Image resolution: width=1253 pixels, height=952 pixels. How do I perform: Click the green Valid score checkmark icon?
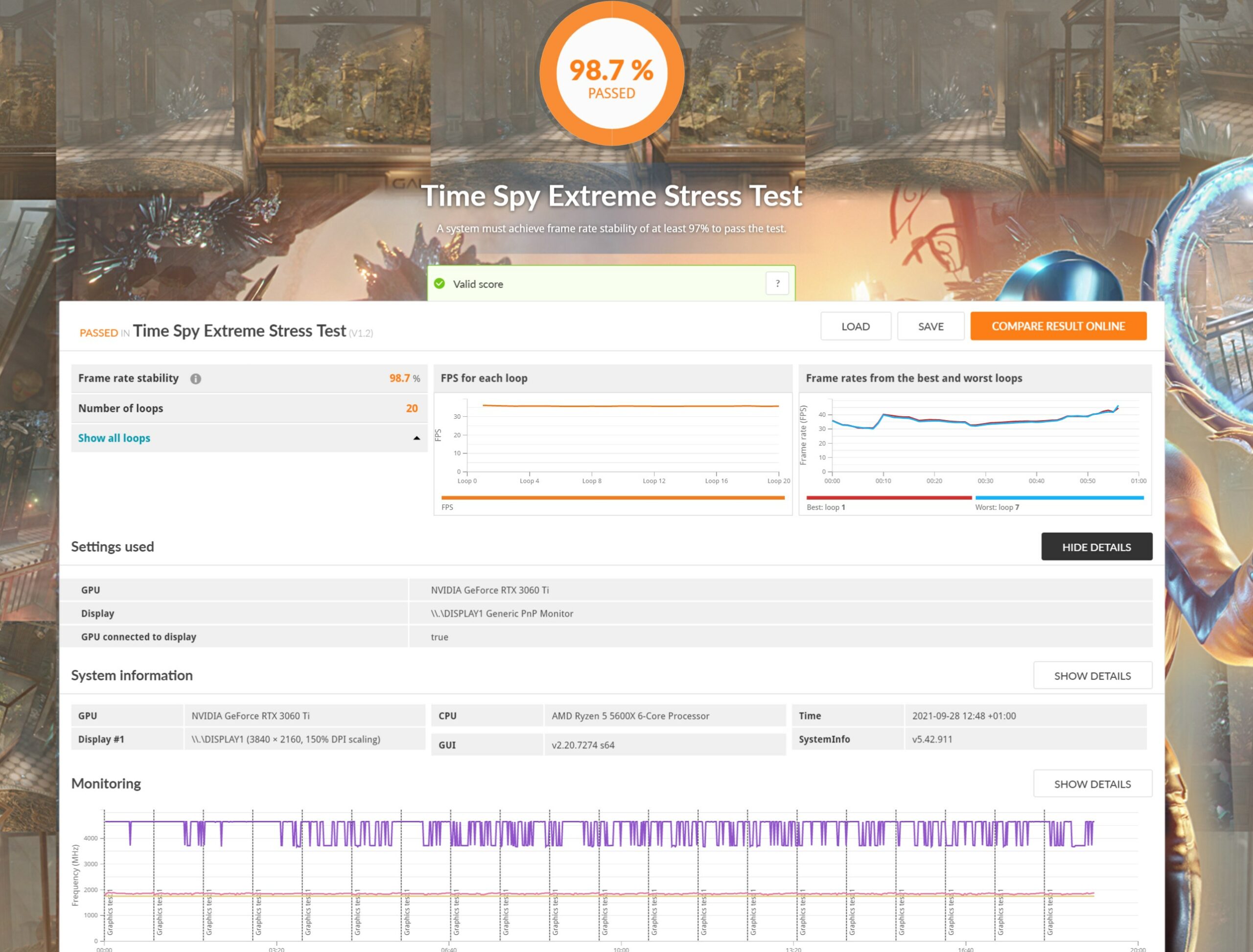coord(440,283)
